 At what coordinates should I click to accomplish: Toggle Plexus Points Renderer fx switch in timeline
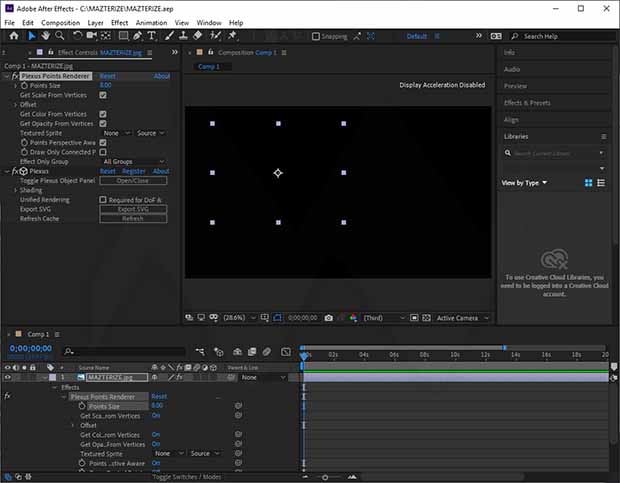(8, 396)
